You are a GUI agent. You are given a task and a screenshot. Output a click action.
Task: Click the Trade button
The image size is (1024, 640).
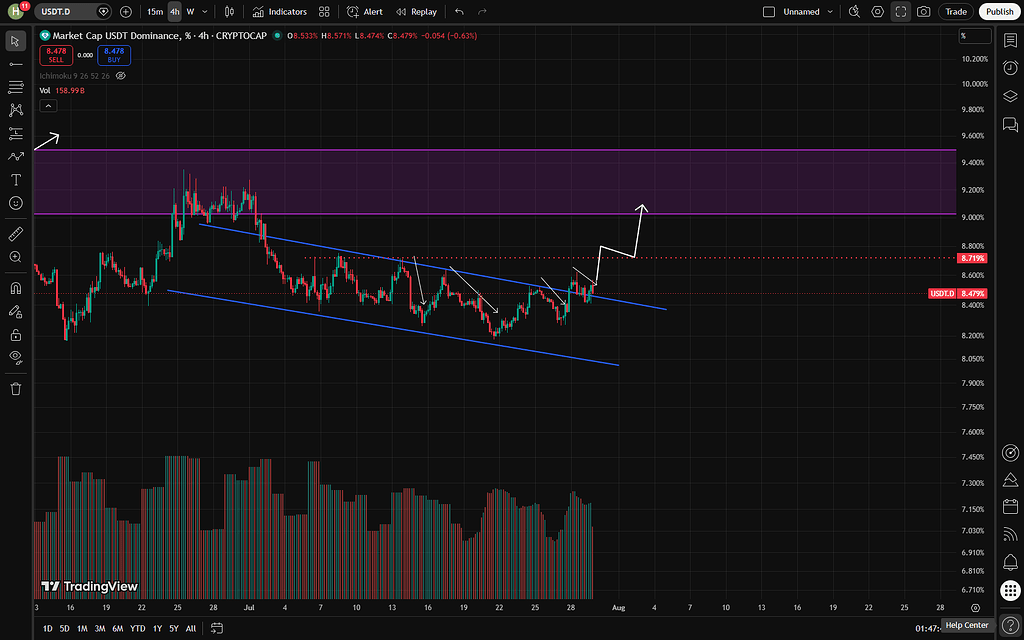(x=956, y=12)
